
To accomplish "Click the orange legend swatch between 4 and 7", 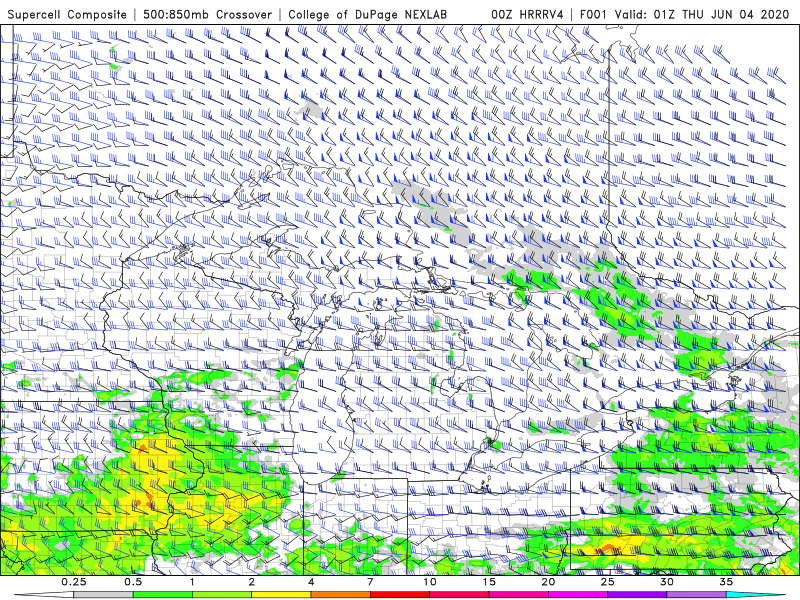I will (340, 595).
